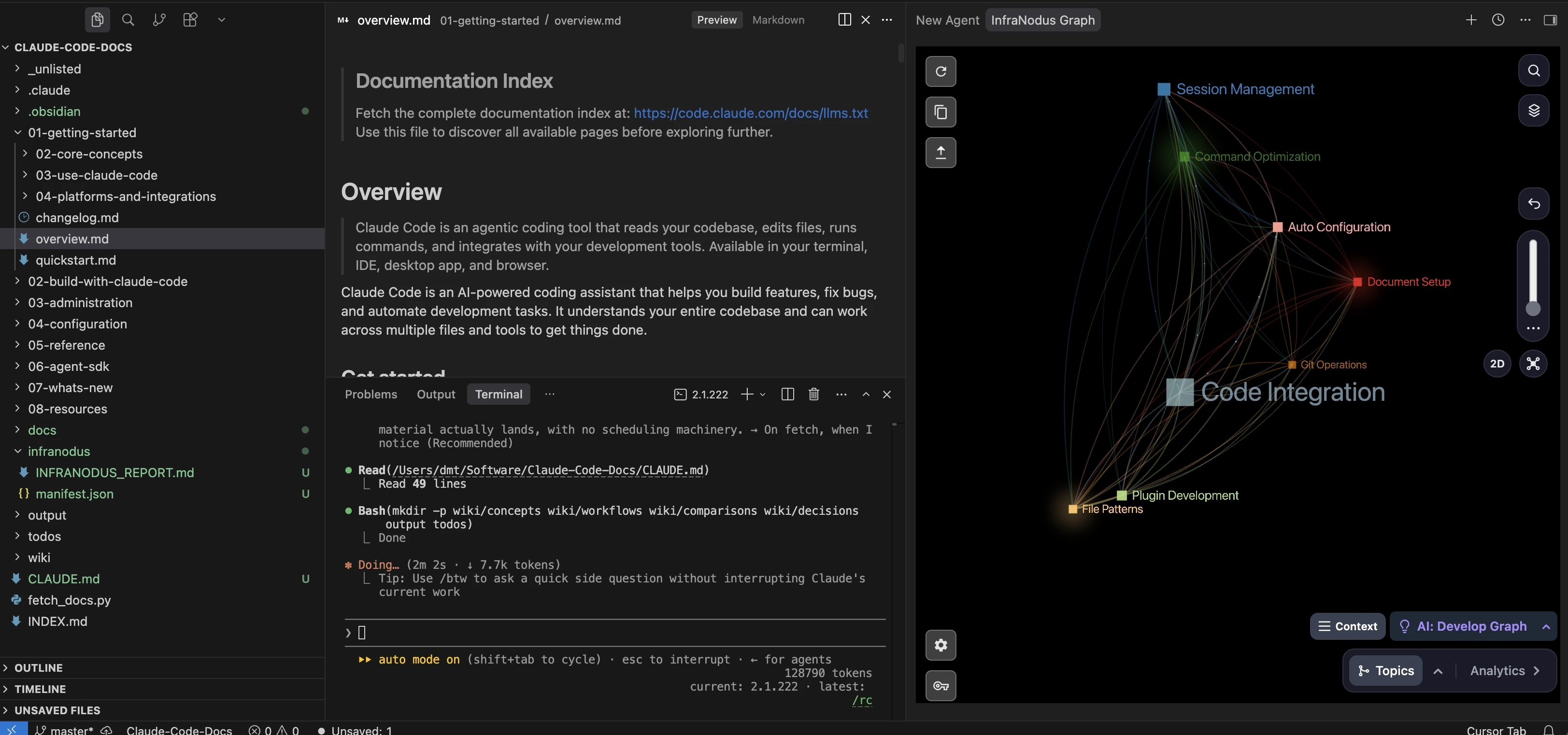Open notifications bell in status bar

(x=1549, y=730)
